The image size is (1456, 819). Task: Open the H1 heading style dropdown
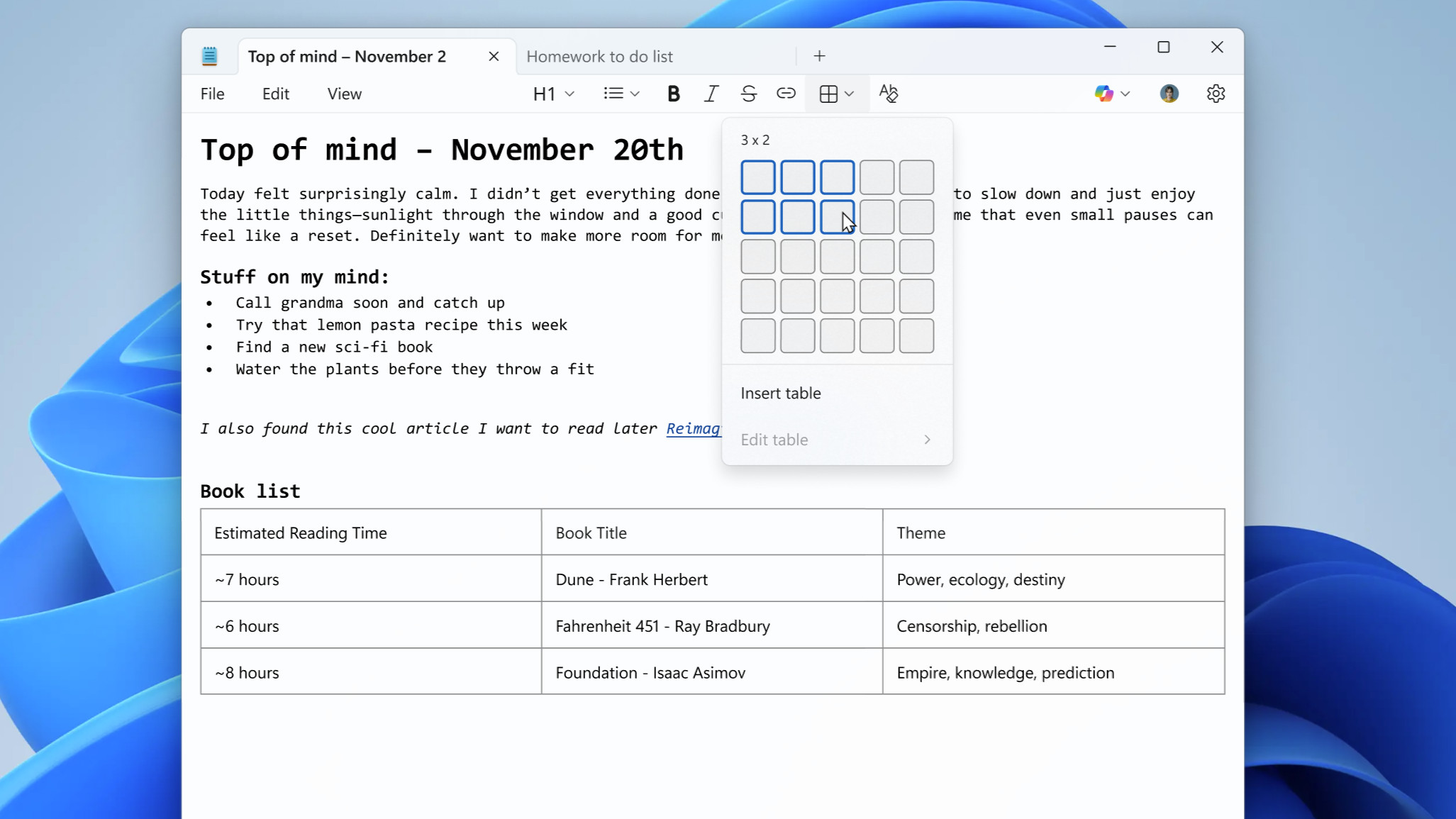pos(552,93)
